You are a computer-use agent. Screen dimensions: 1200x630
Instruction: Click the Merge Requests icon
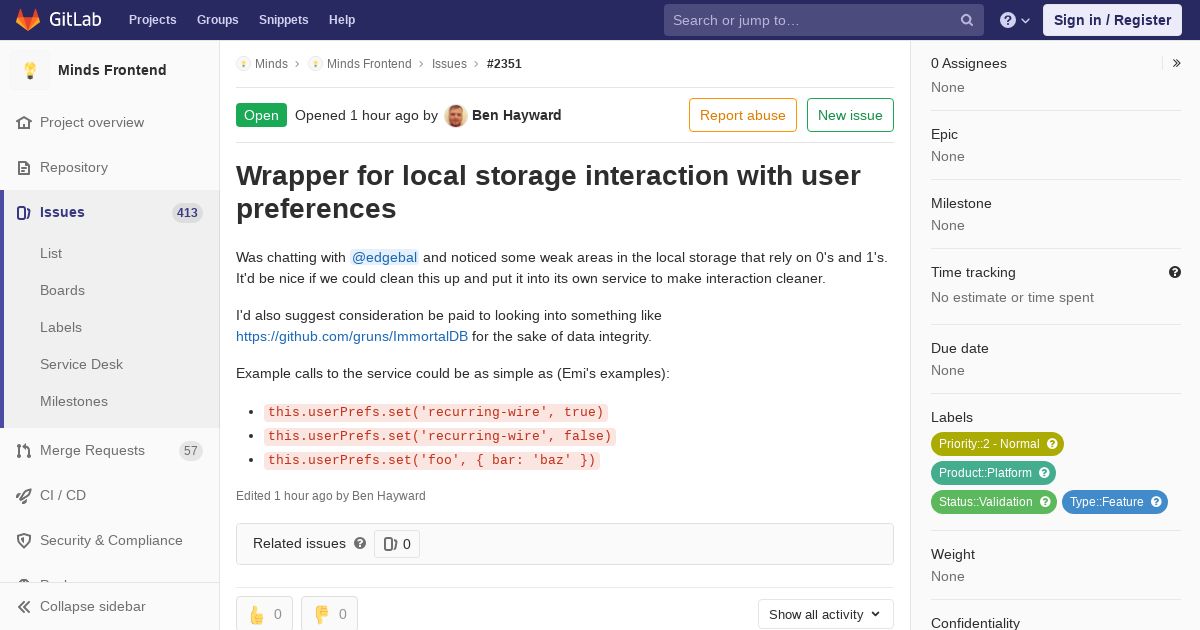tap(24, 450)
